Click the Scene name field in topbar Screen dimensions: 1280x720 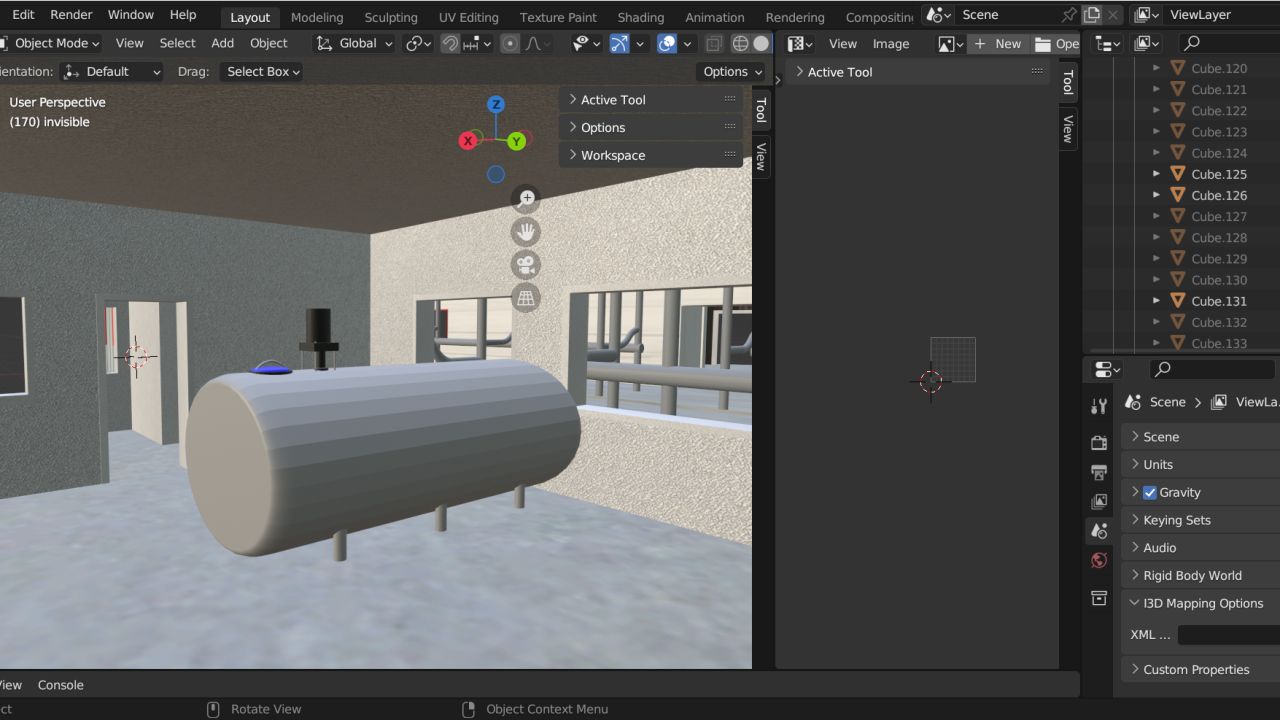point(1008,15)
